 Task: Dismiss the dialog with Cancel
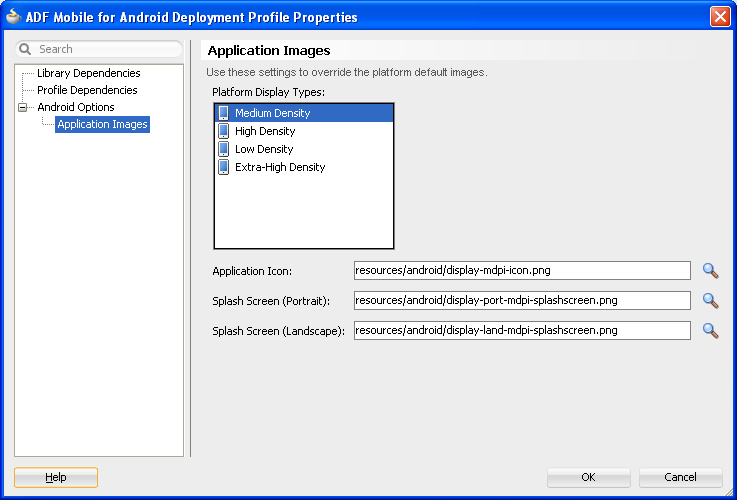[681, 477]
